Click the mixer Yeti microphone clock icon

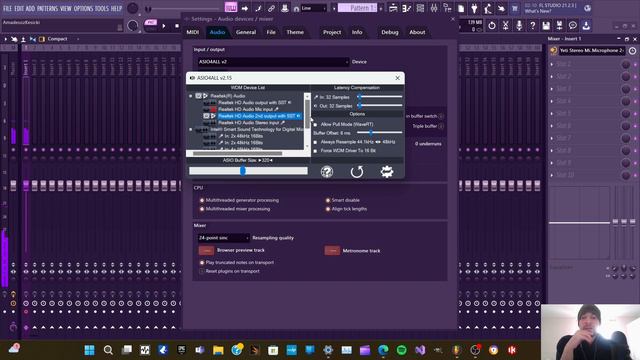(x=632, y=51)
